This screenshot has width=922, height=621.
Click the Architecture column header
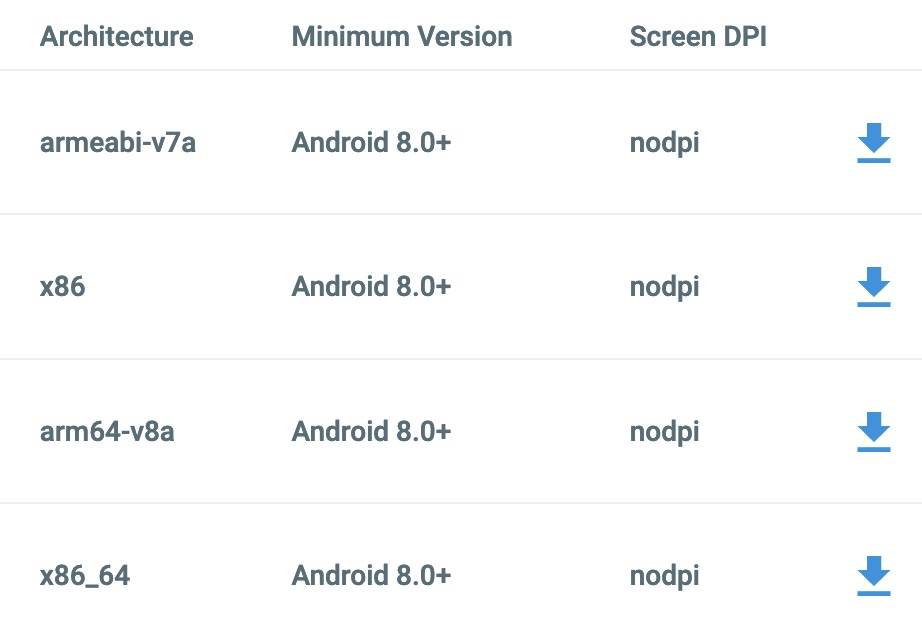tap(117, 37)
